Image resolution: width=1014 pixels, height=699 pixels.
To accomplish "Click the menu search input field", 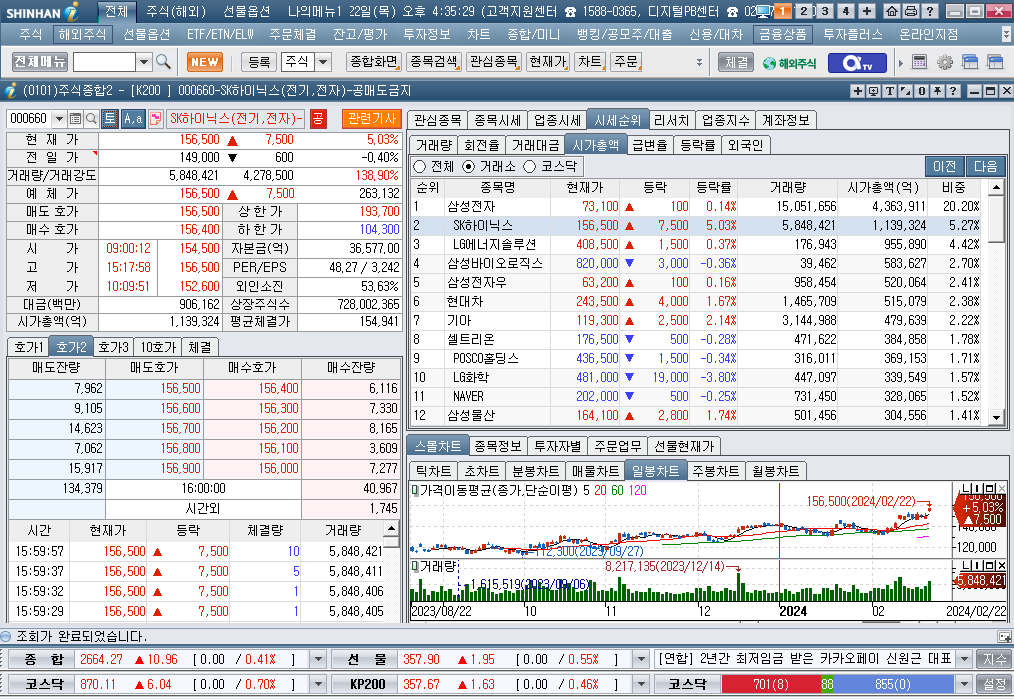I will tap(104, 62).
